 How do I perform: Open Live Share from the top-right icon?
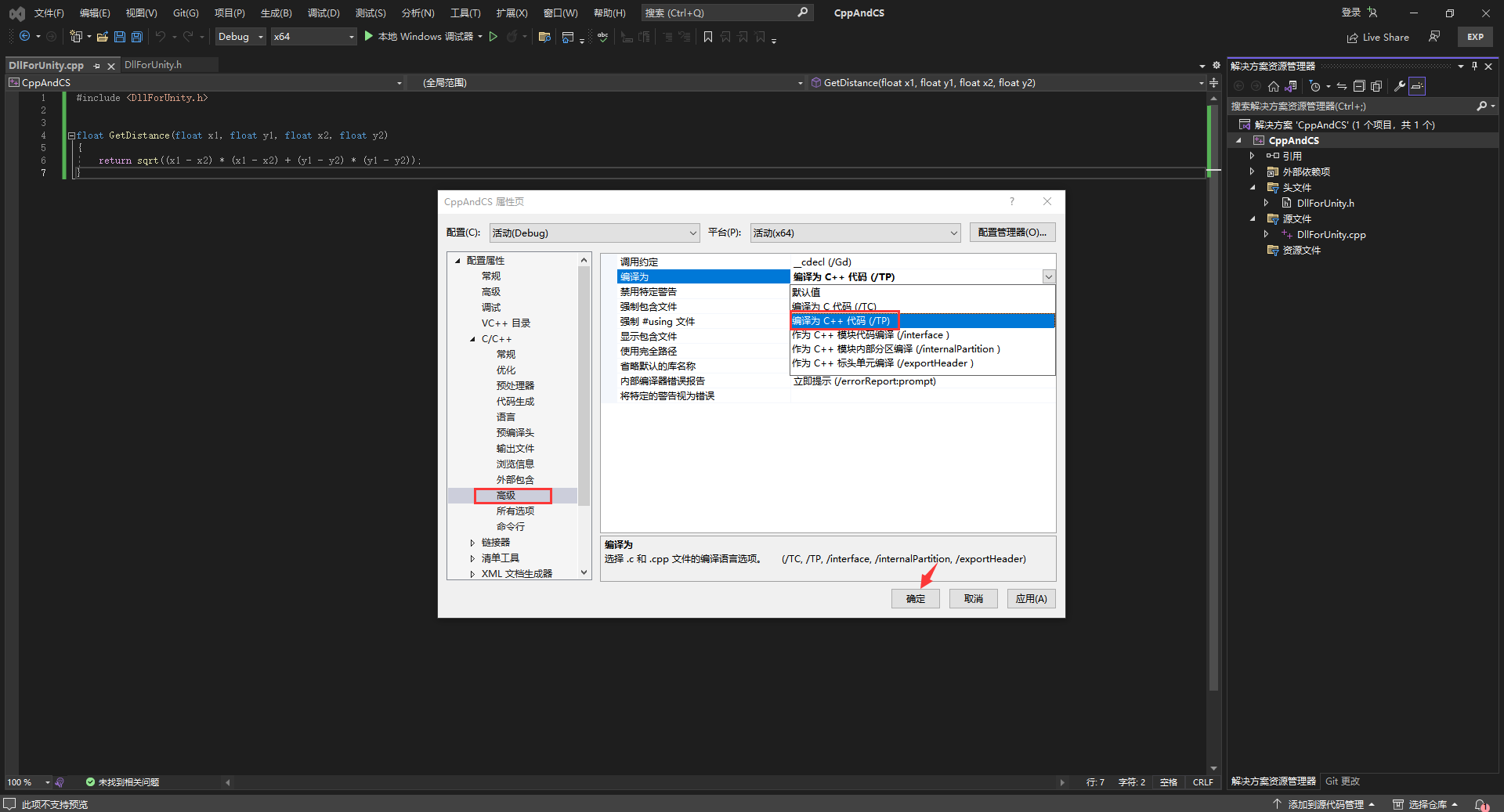(x=1379, y=37)
